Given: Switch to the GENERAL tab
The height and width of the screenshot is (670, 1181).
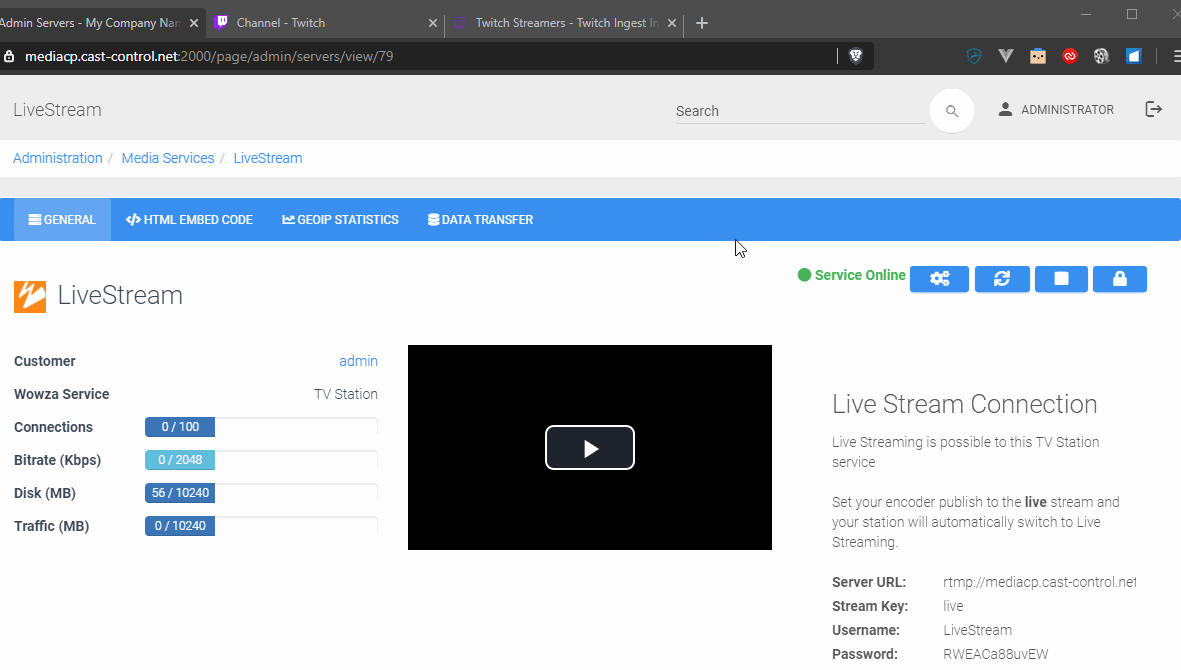Looking at the screenshot, I should [63, 220].
